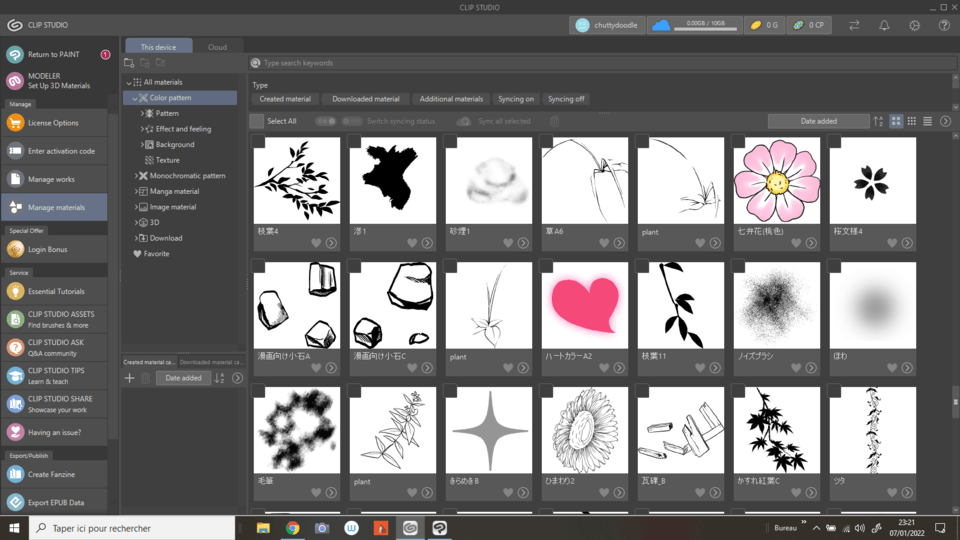Tick the checkbox on ひまわり2 thumbnail

(x=547, y=392)
